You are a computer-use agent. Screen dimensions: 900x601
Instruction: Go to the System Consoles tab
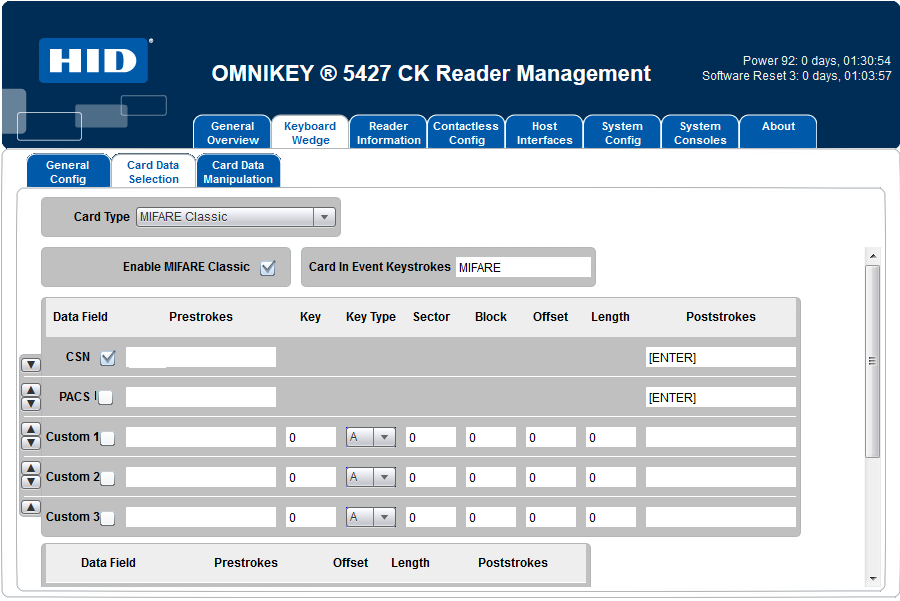(700, 133)
